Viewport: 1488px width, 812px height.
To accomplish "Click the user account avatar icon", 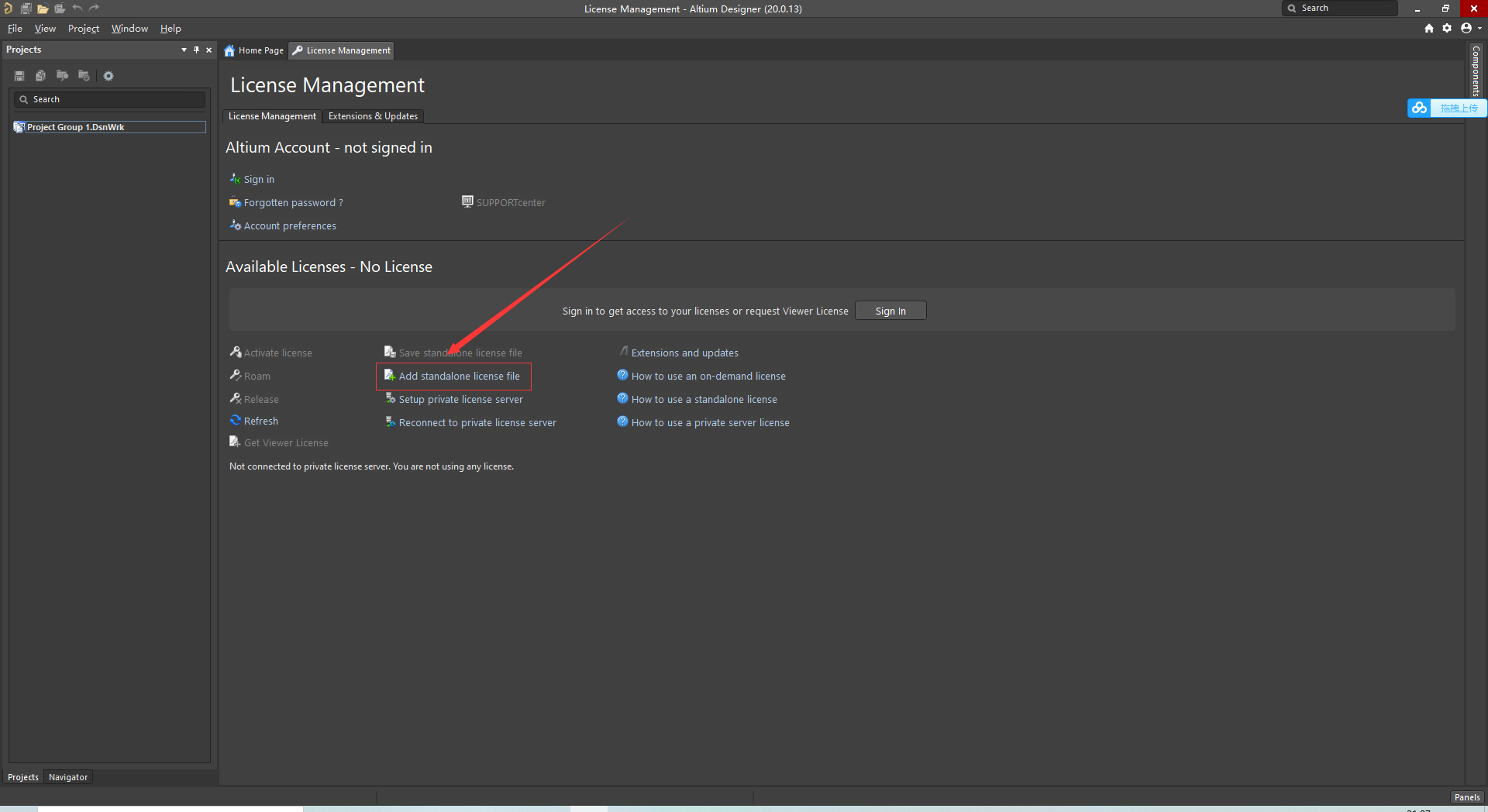I will (1466, 28).
